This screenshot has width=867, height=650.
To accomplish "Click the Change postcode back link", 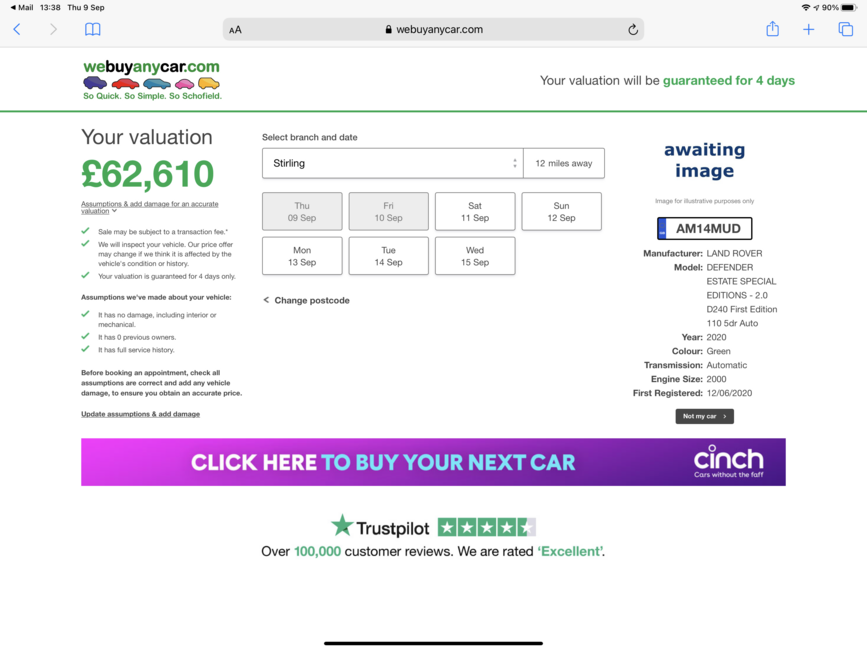I will coord(306,300).
